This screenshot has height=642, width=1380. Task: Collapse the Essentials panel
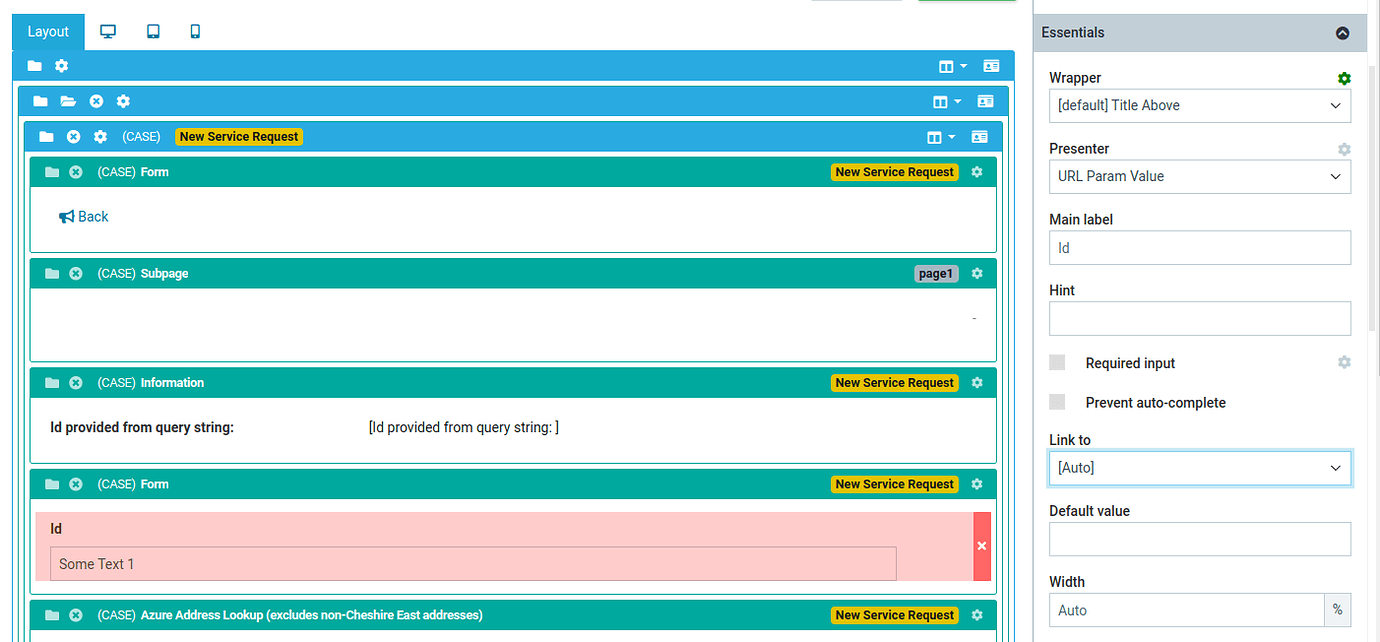pyautogui.click(x=1342, y=32)
